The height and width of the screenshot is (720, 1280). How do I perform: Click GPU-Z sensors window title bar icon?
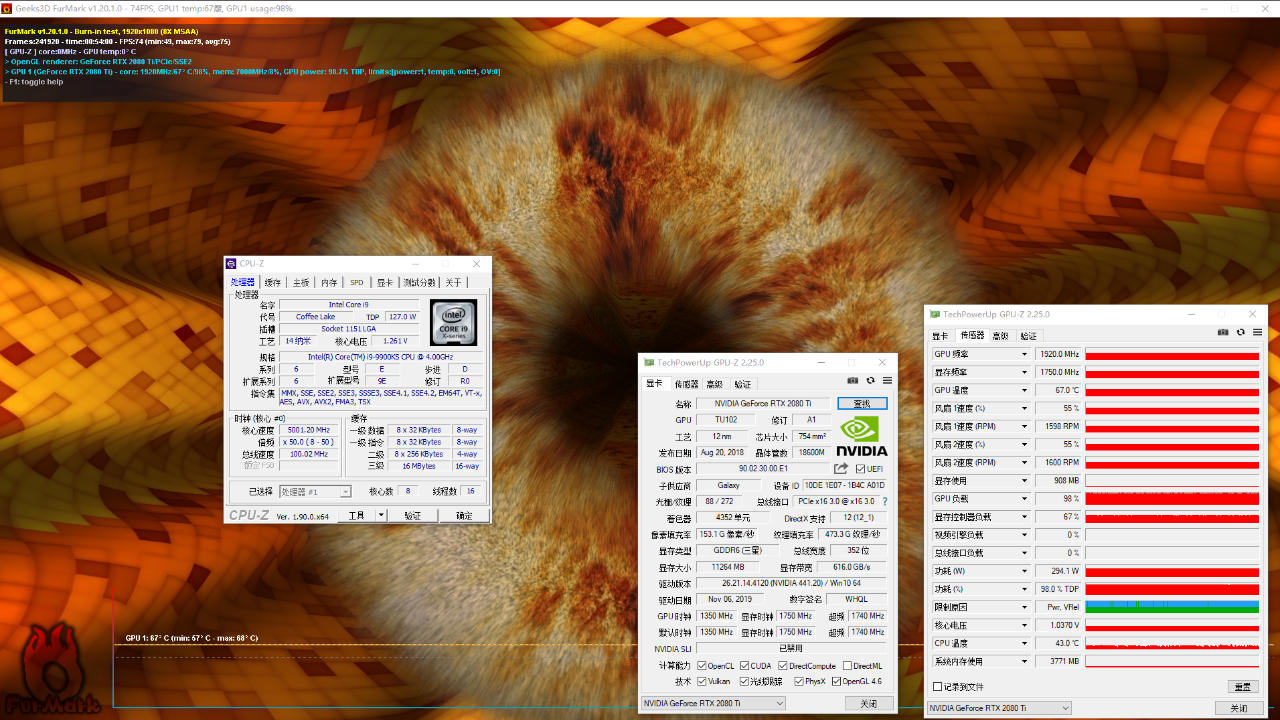935,314
